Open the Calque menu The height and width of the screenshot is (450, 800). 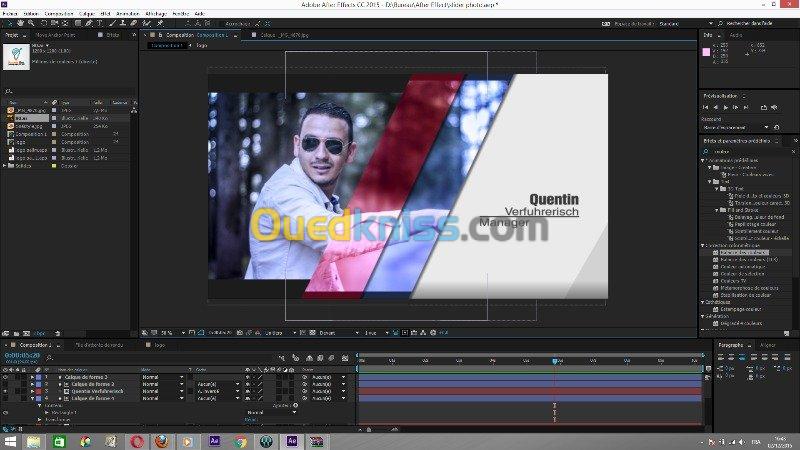(87, 13)
